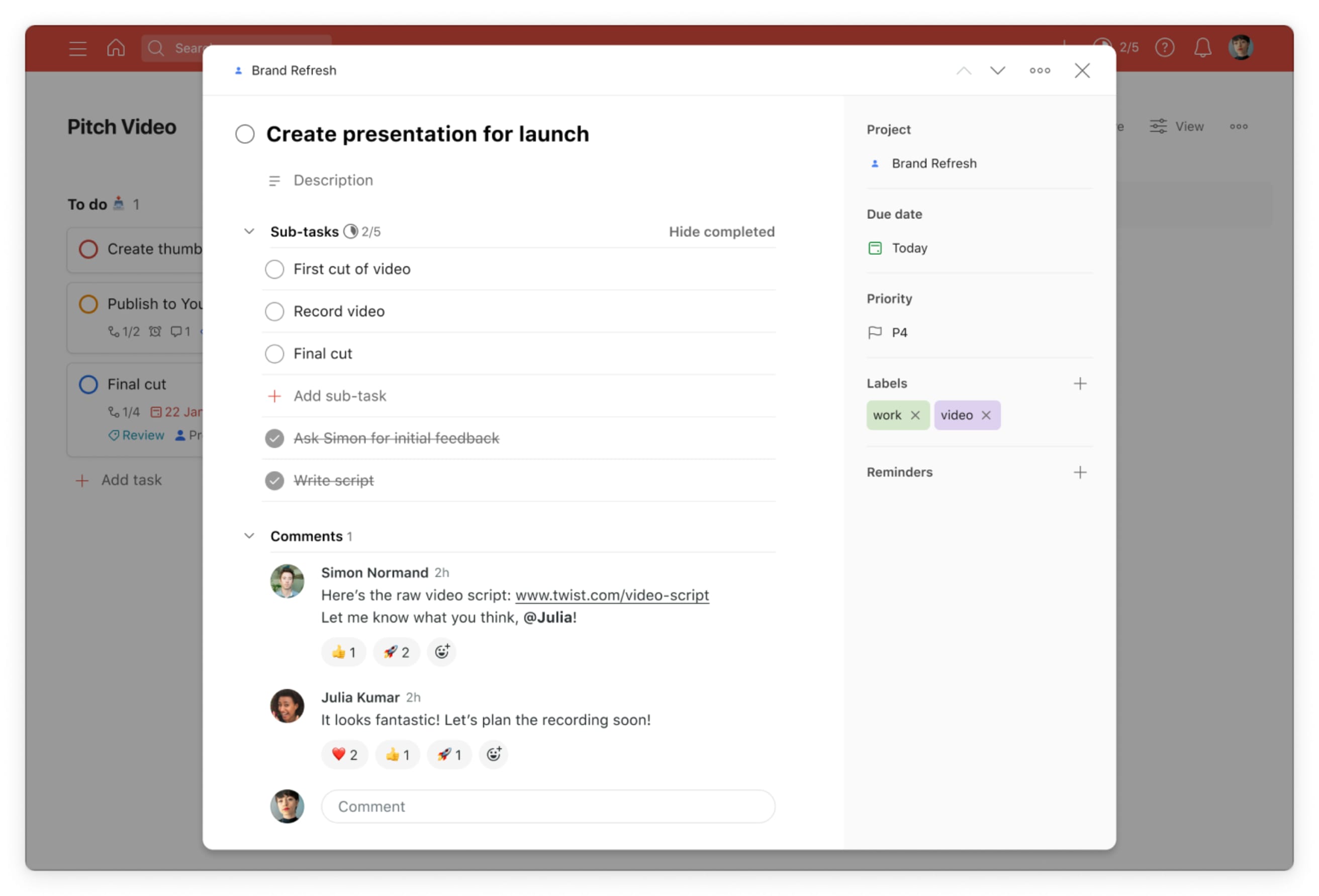The height and width of the screenshot is (896, 1319).
Task: Select Hide completed subtasks toggle
Action: pos(722,231)
